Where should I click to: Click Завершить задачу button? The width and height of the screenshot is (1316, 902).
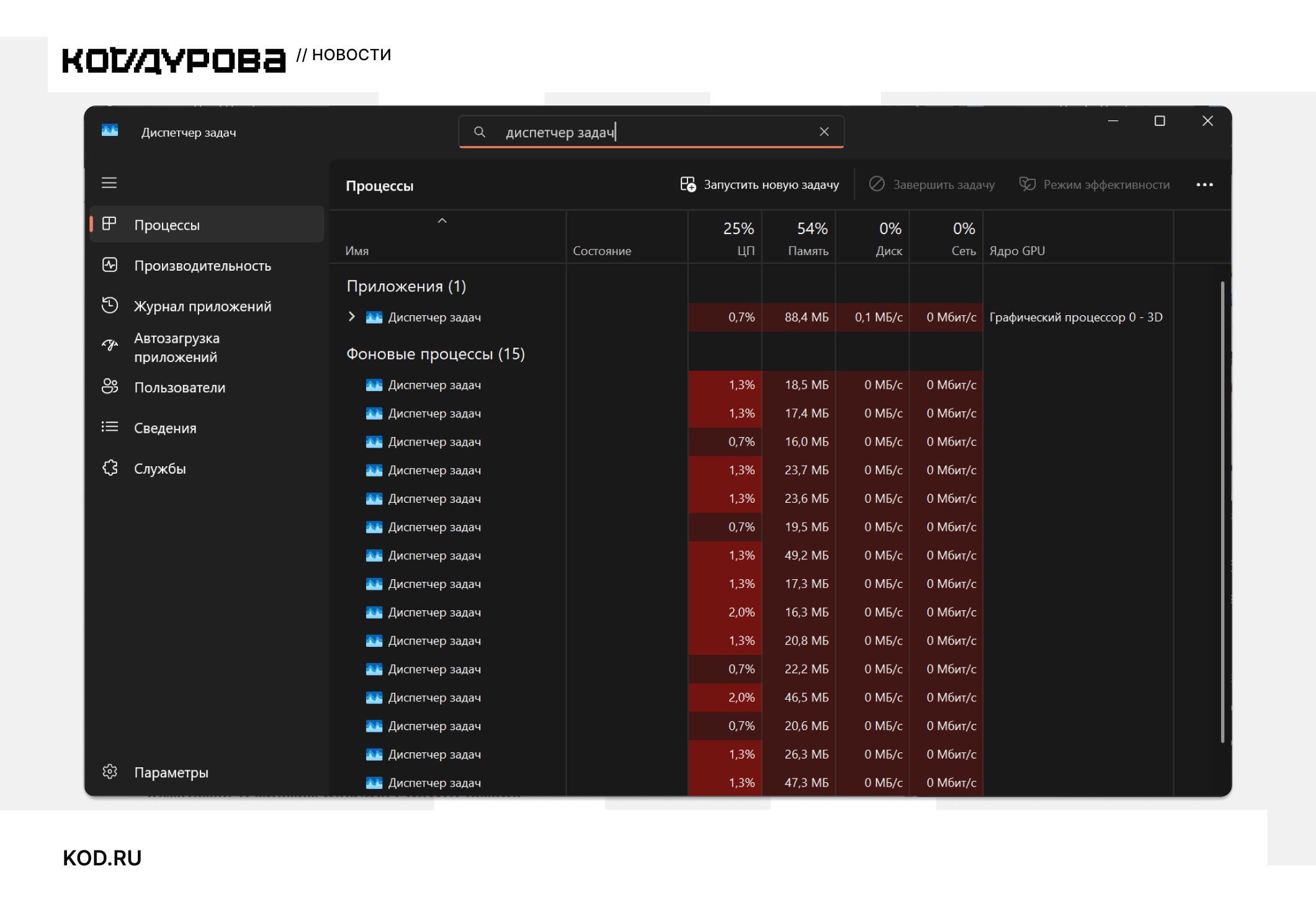click(x=931, y=184)
